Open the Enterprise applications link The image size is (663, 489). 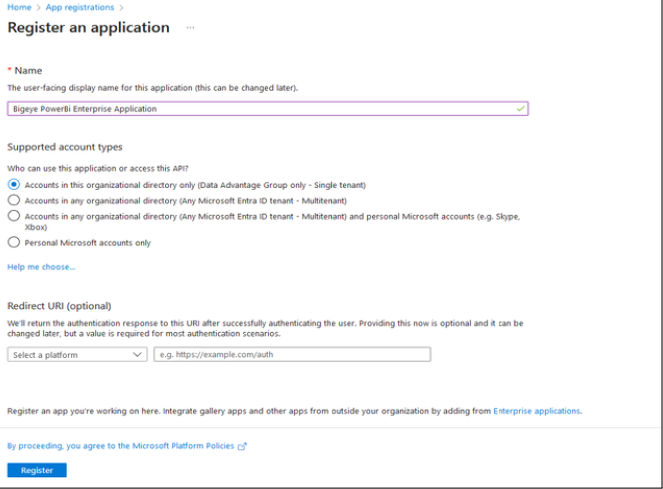537,411
